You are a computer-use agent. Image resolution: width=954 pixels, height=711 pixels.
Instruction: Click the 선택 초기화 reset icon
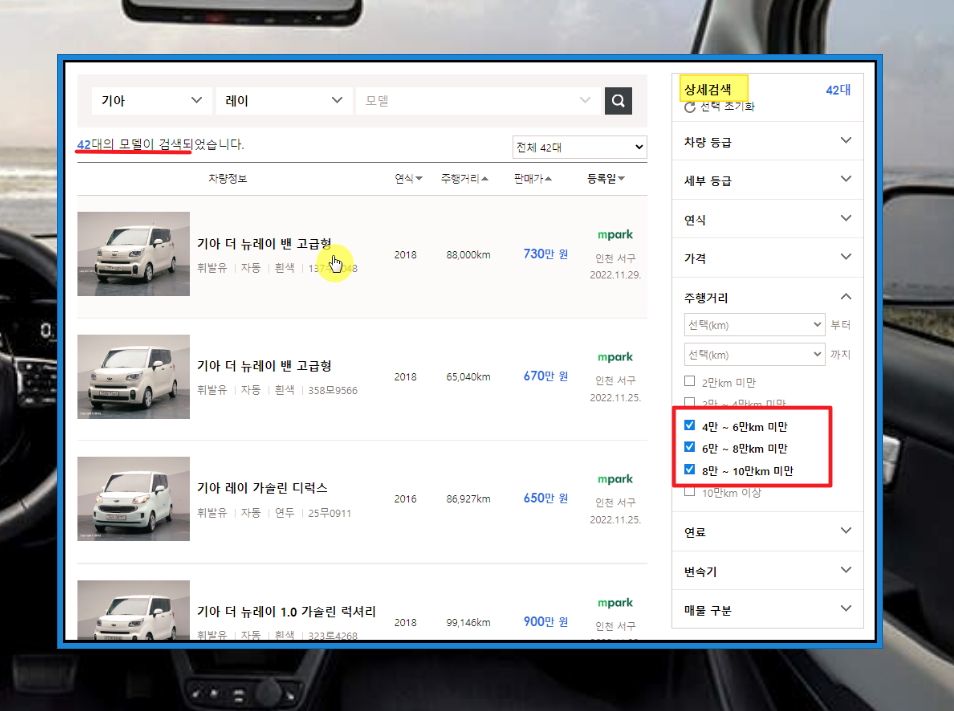coord(689,107)
